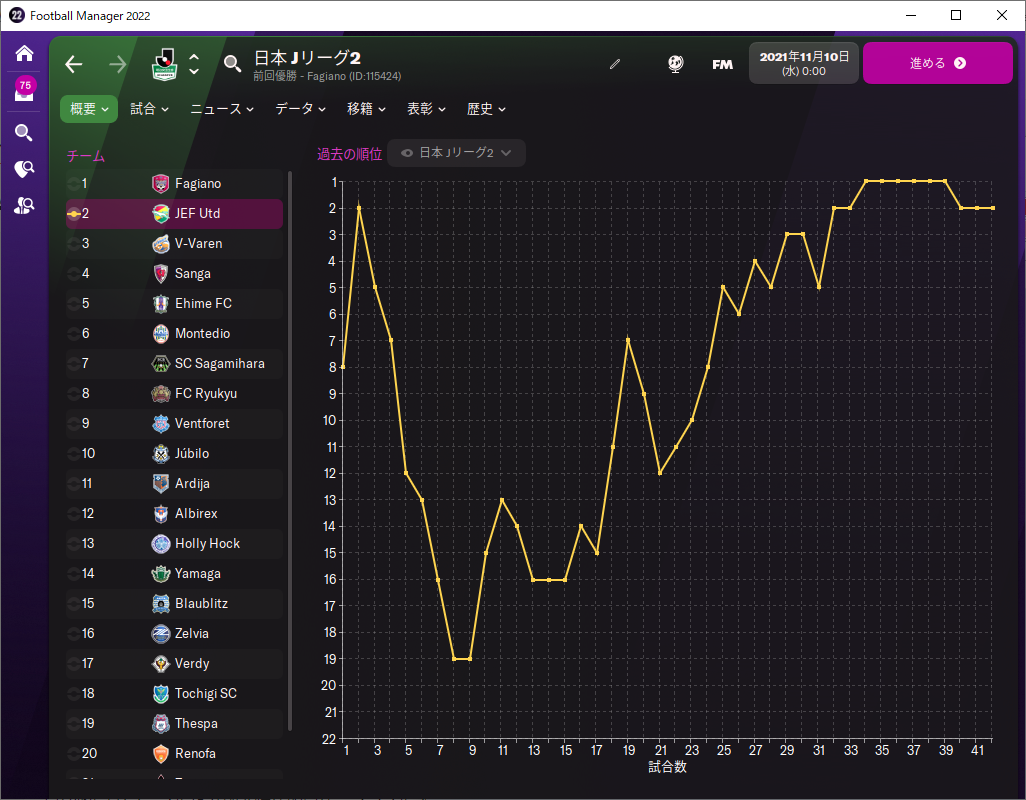Toggle graph line for position 3 V-Varen
Viewport: 1026px width, 800px height.
click(x=74, y=244)
